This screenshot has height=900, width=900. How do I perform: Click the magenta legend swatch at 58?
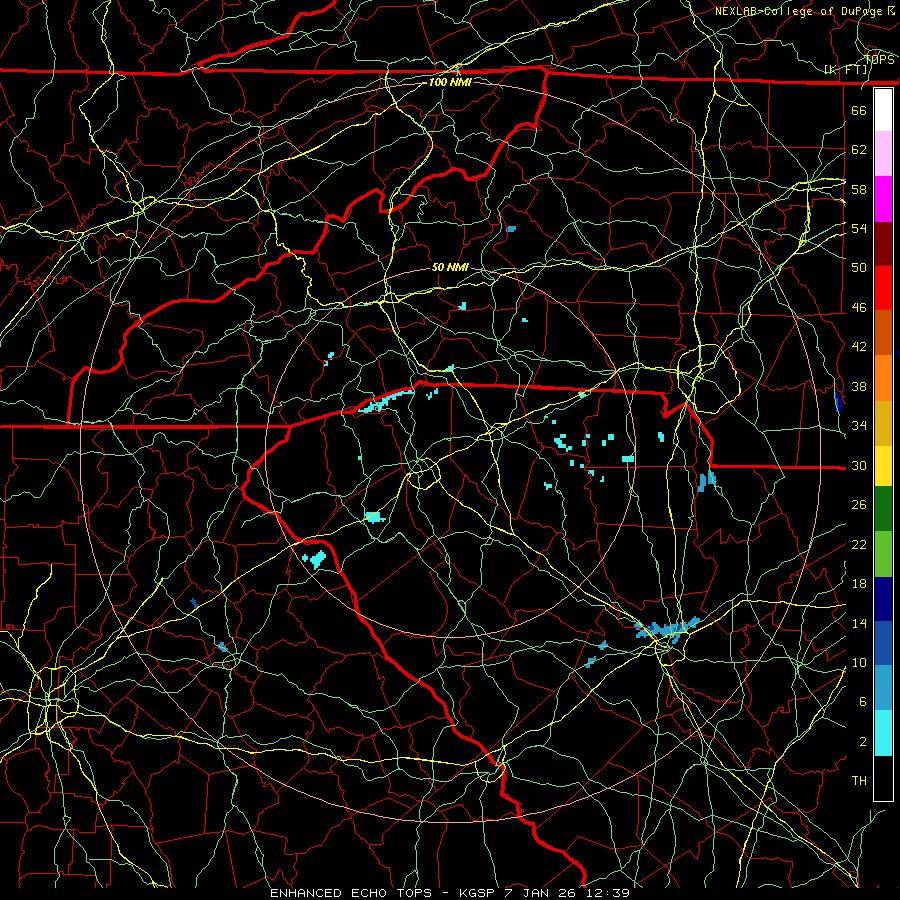click(883, 199)
